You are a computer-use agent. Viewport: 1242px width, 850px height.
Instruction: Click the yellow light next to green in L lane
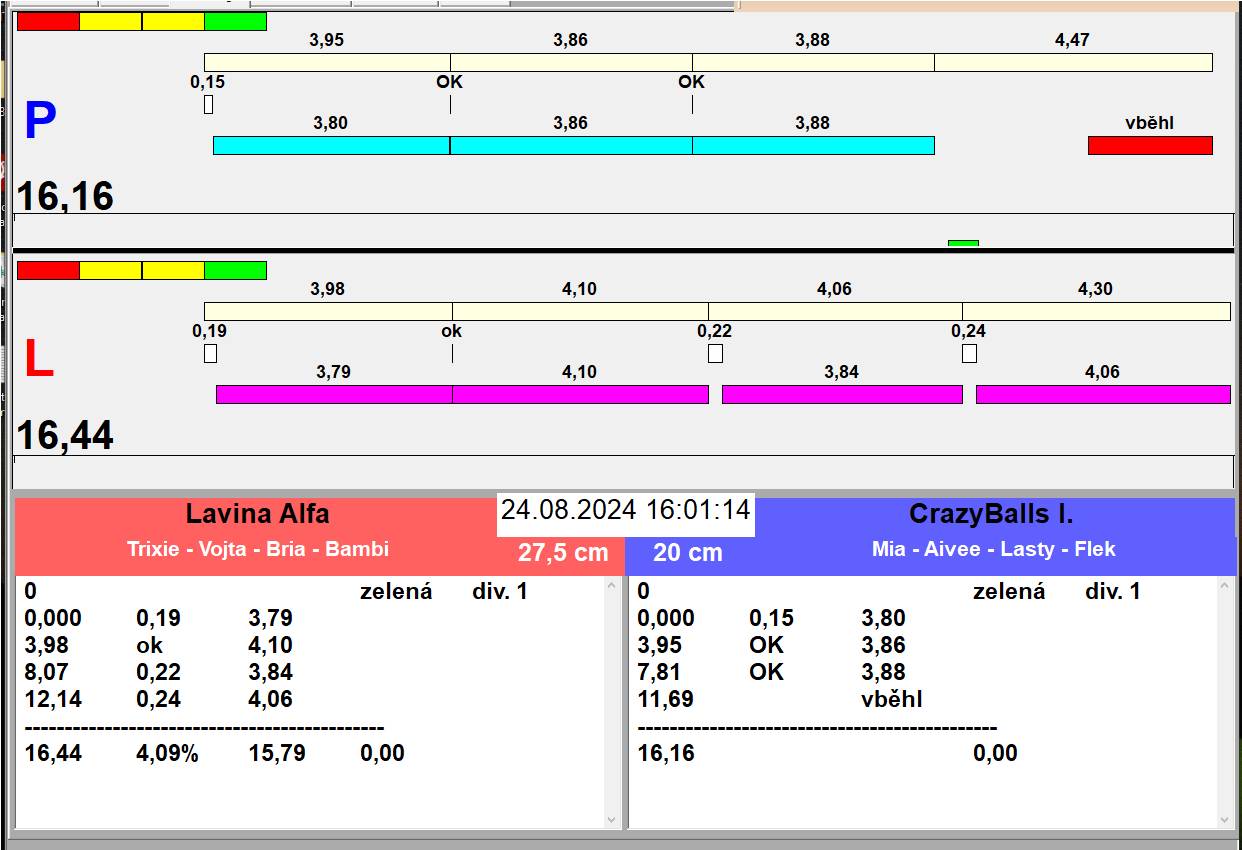(173, 270)
